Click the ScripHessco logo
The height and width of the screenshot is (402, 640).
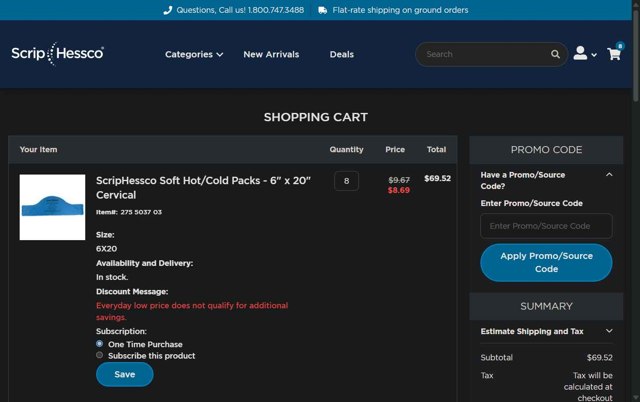click(x=58, y=53)
